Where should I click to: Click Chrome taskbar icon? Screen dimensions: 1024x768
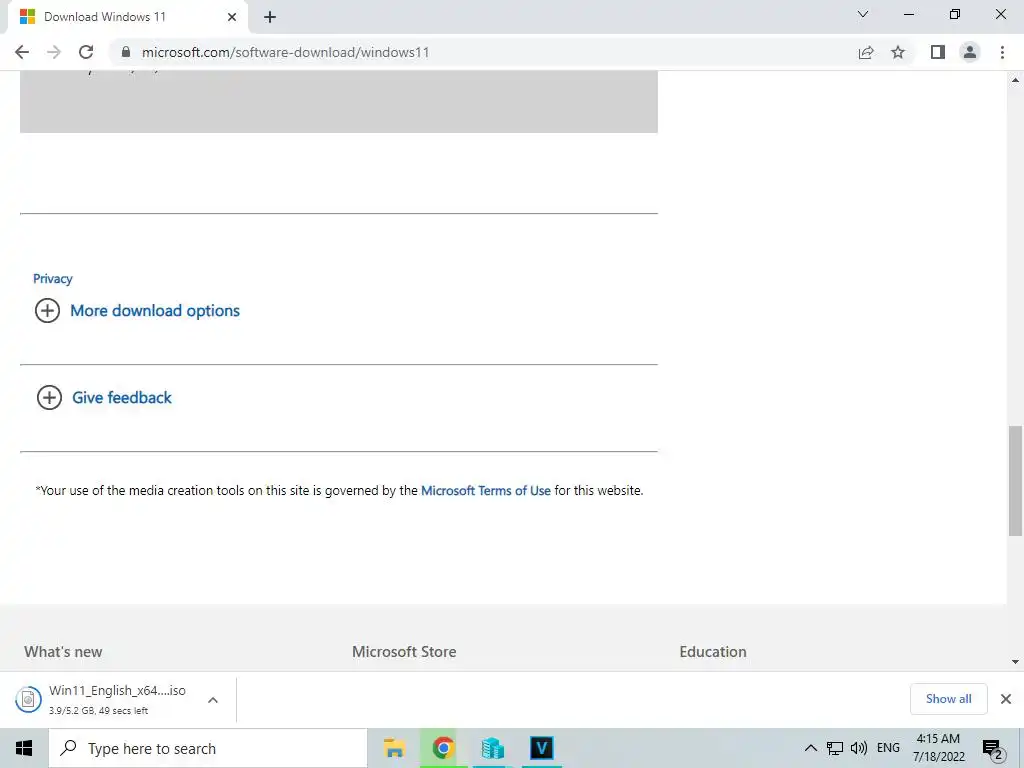coord(443,748)
